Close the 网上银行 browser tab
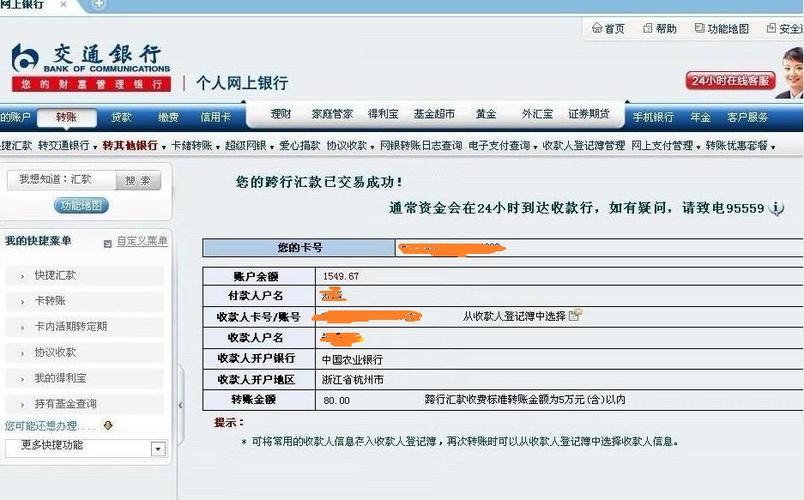This screenshot has height=500, width=804. tap(64, 5)
